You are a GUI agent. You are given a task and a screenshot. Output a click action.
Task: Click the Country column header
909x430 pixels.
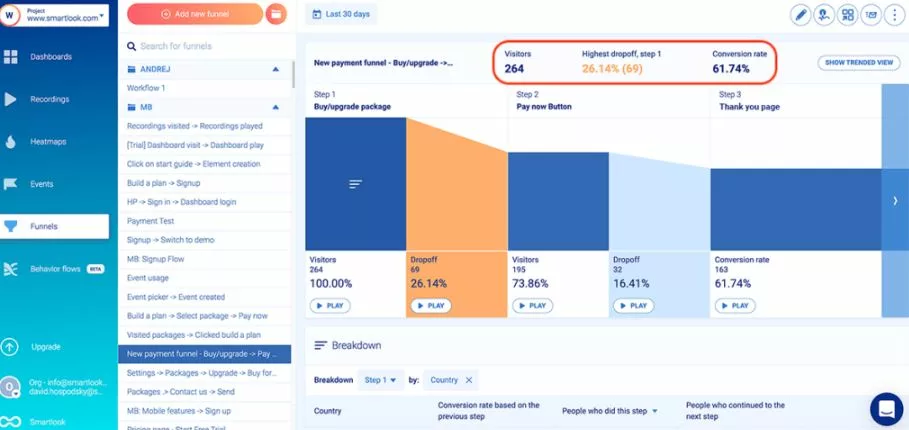pos(328,411)
